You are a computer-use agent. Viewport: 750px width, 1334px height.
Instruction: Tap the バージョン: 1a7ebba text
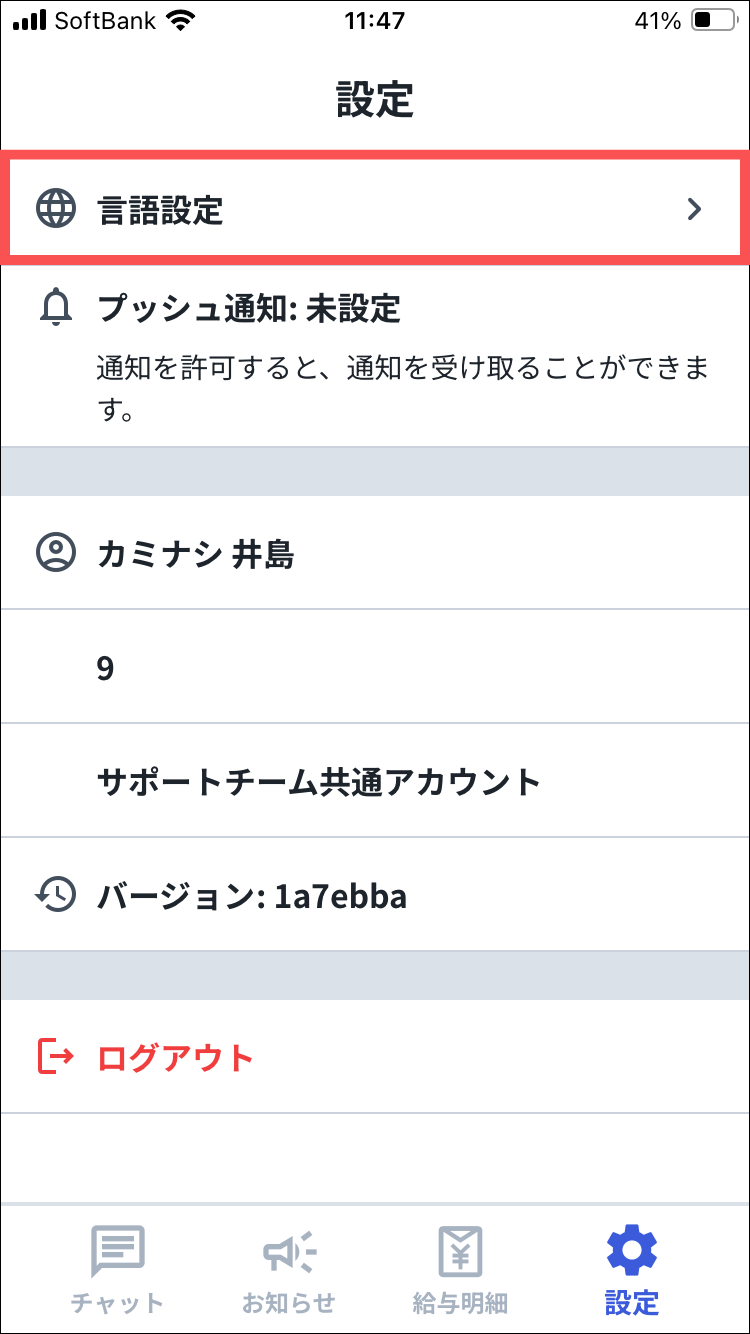252,896
